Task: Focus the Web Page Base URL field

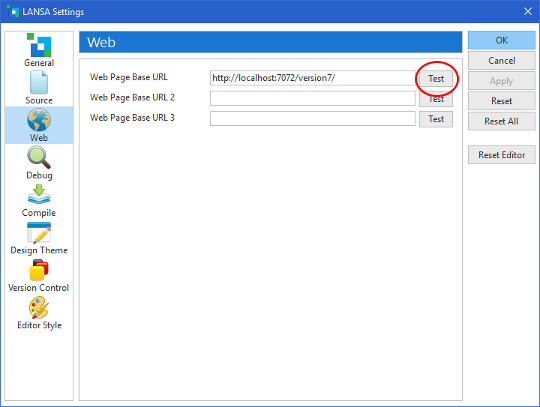Action: (x=313, y=78)
